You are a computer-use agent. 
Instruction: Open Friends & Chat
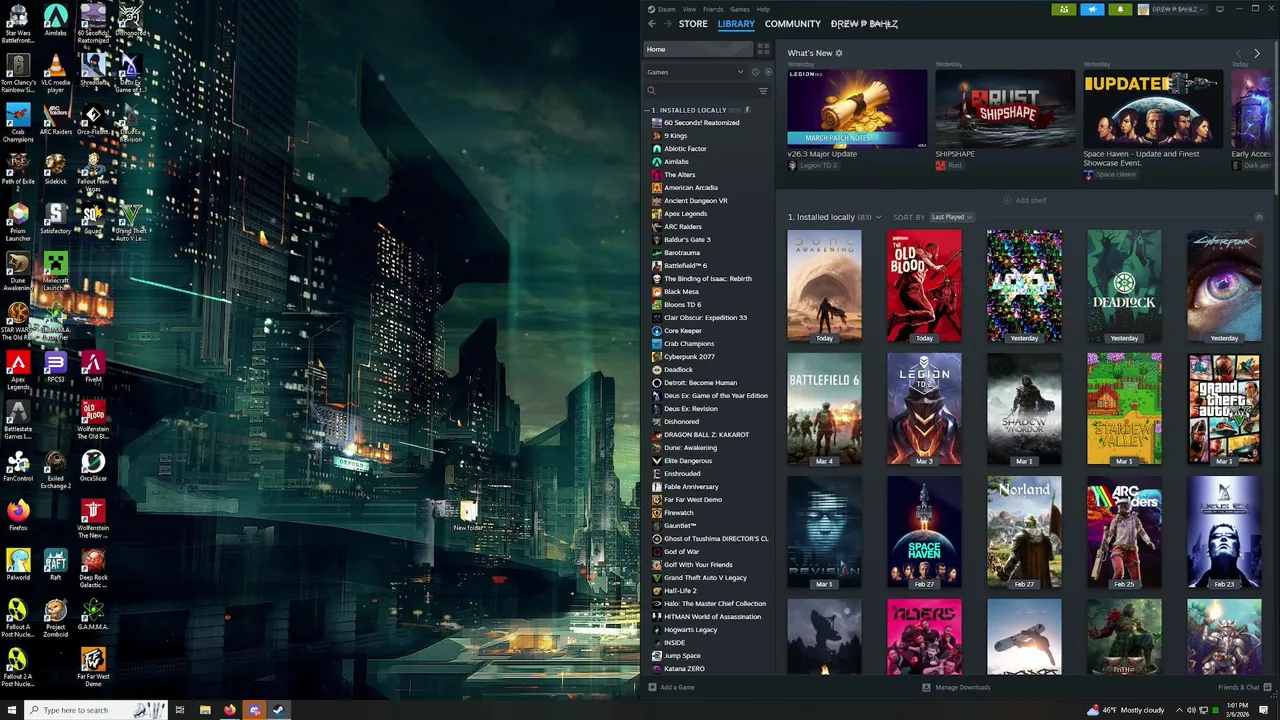(x=1244, y=687)
